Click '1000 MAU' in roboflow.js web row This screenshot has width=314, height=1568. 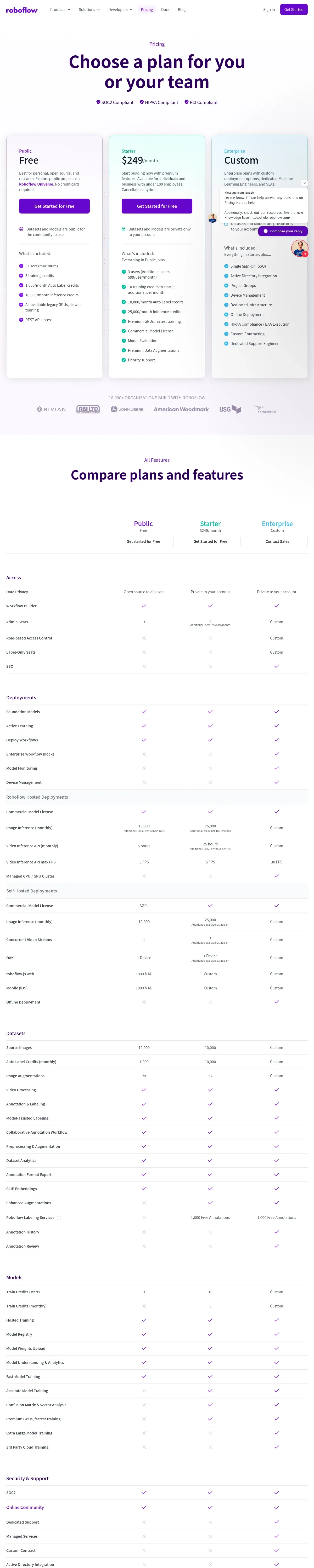pos(144,974)
